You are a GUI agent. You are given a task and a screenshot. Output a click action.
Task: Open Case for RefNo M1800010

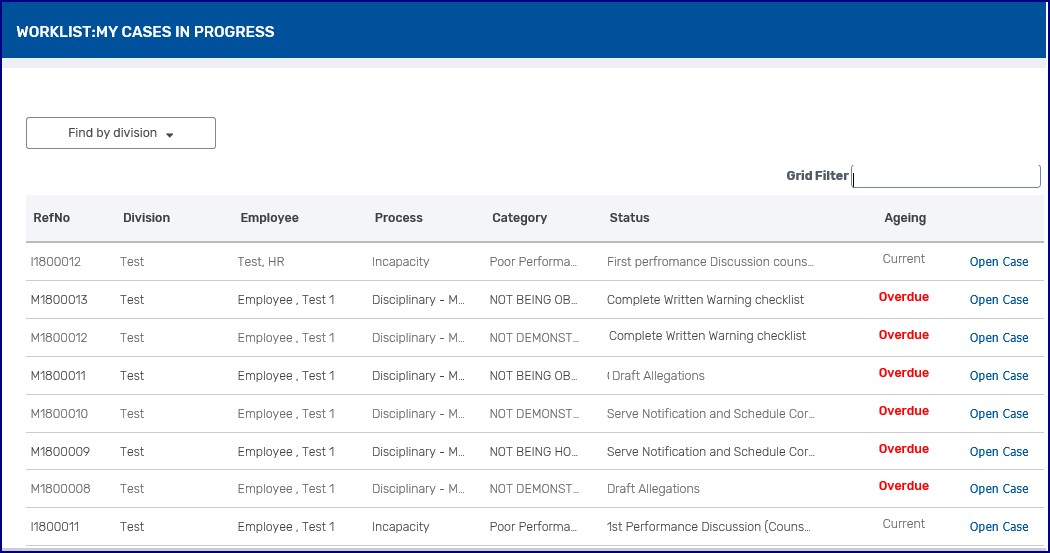pos(998,414)
